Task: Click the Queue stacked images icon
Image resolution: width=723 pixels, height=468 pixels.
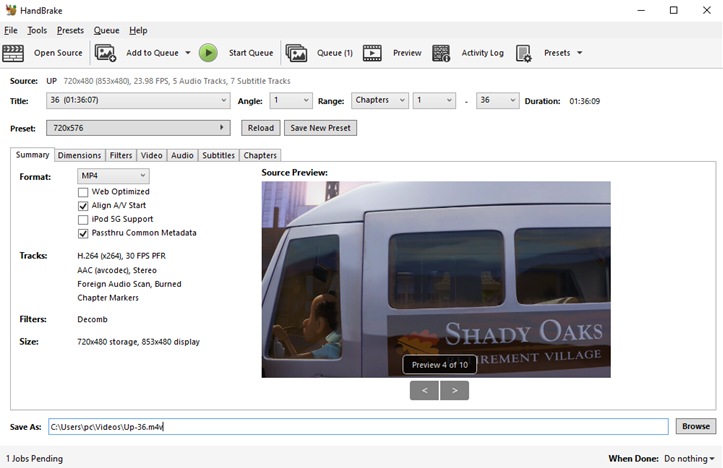Action: [296, 53]
